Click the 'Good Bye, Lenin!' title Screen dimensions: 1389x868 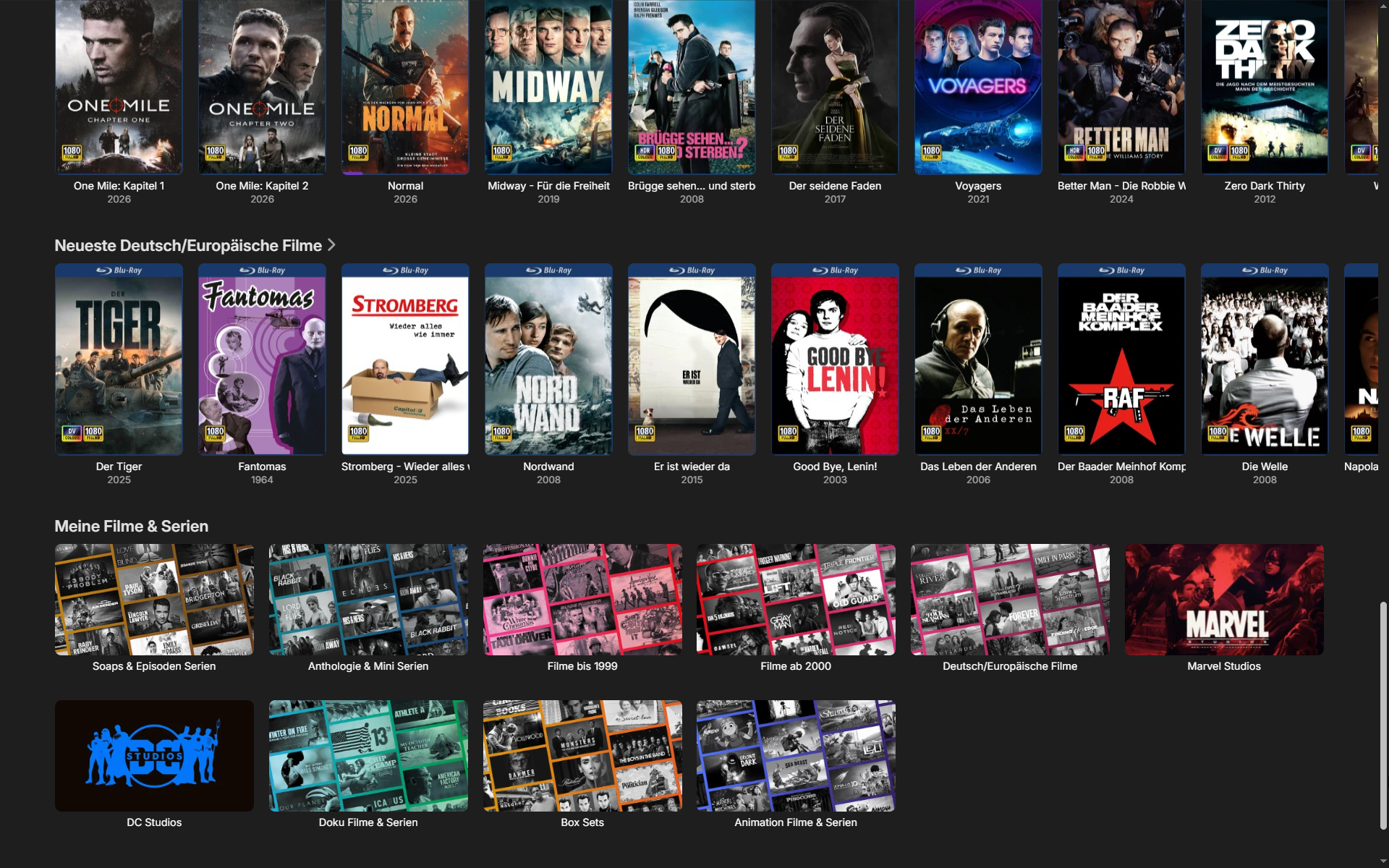(835, 467)
